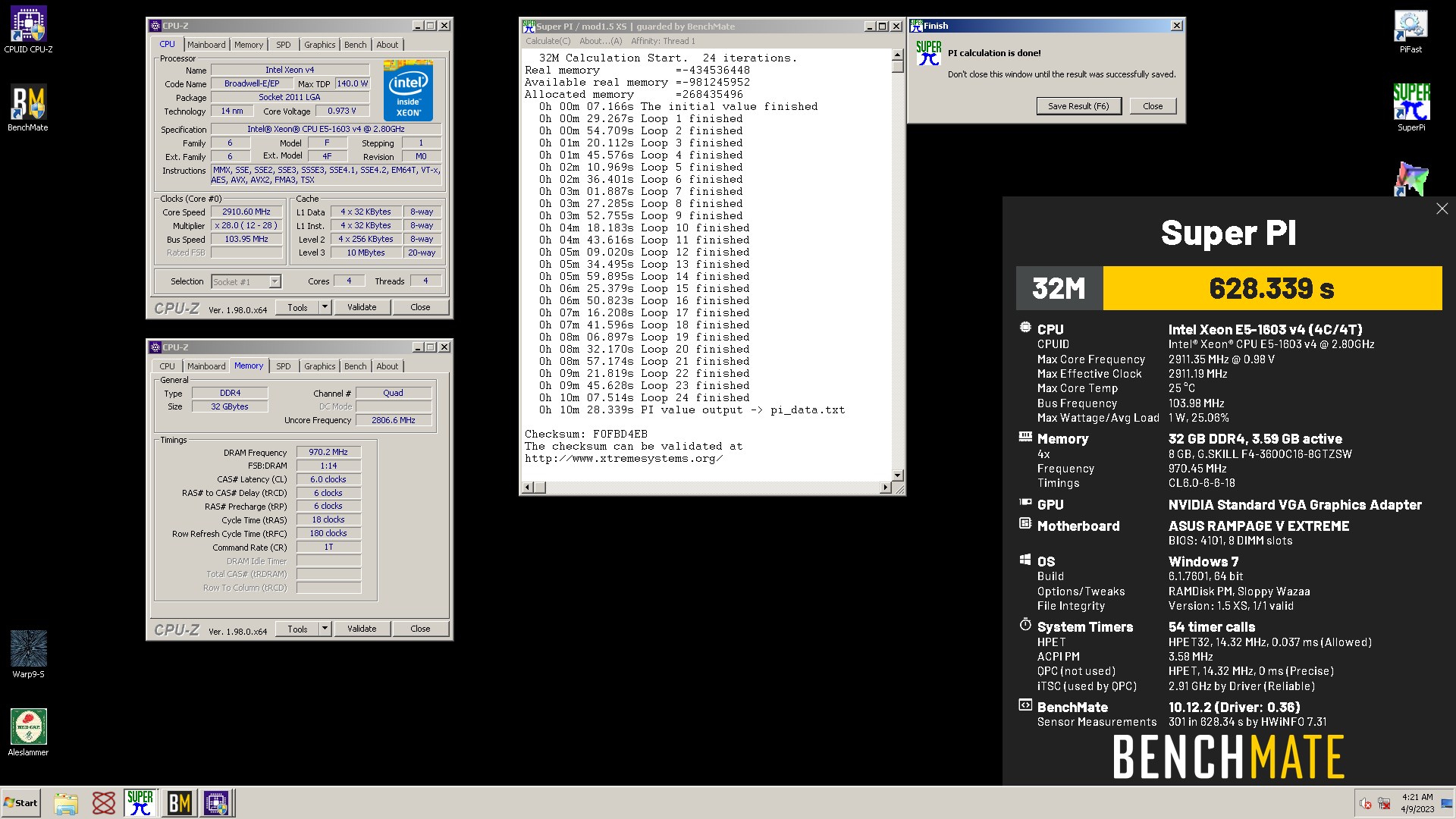Open the CPUID CPU-Z desktop shortcut
The width and height of the screenshot is (1456, 819).
(x=28, y=30)
